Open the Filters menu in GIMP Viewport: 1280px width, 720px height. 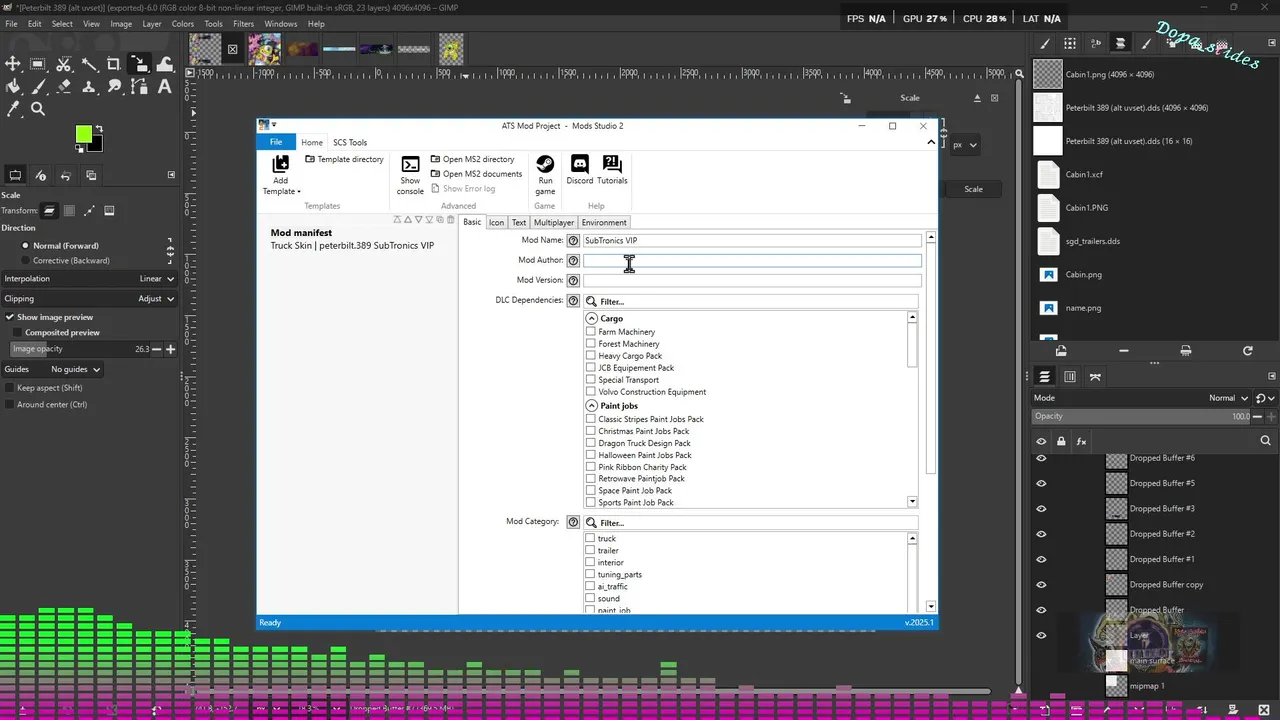[x=243, y=24]
